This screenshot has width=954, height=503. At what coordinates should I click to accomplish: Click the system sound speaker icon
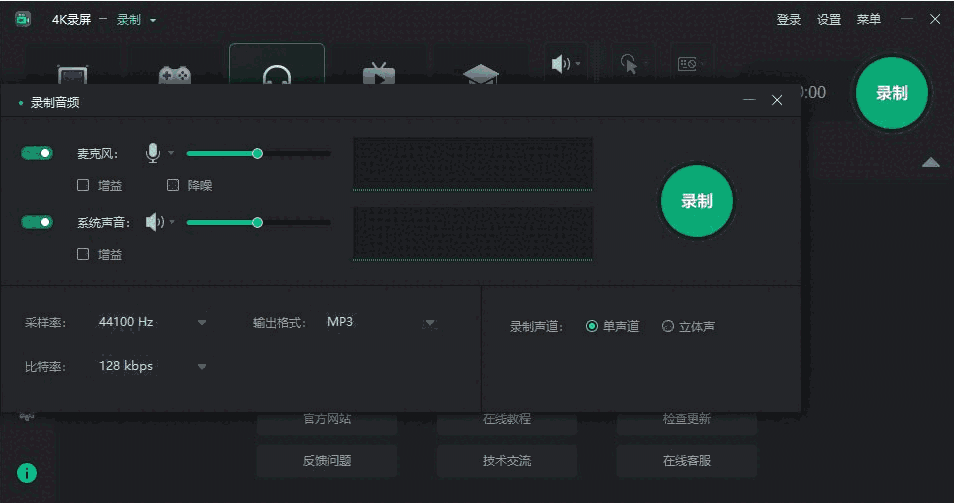click(x=155, y=222)
